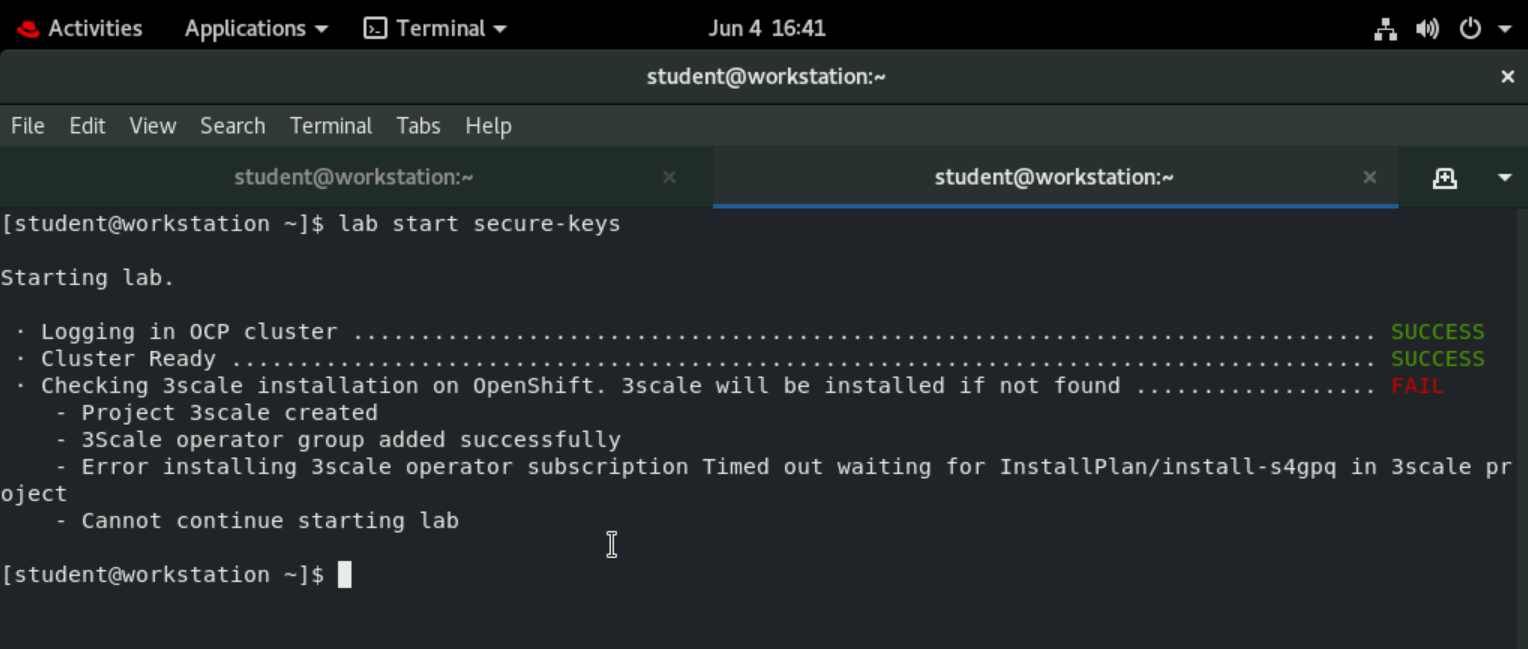Open the Search menu
This screenshot has width=1528, height=649.
coord(232,126)
